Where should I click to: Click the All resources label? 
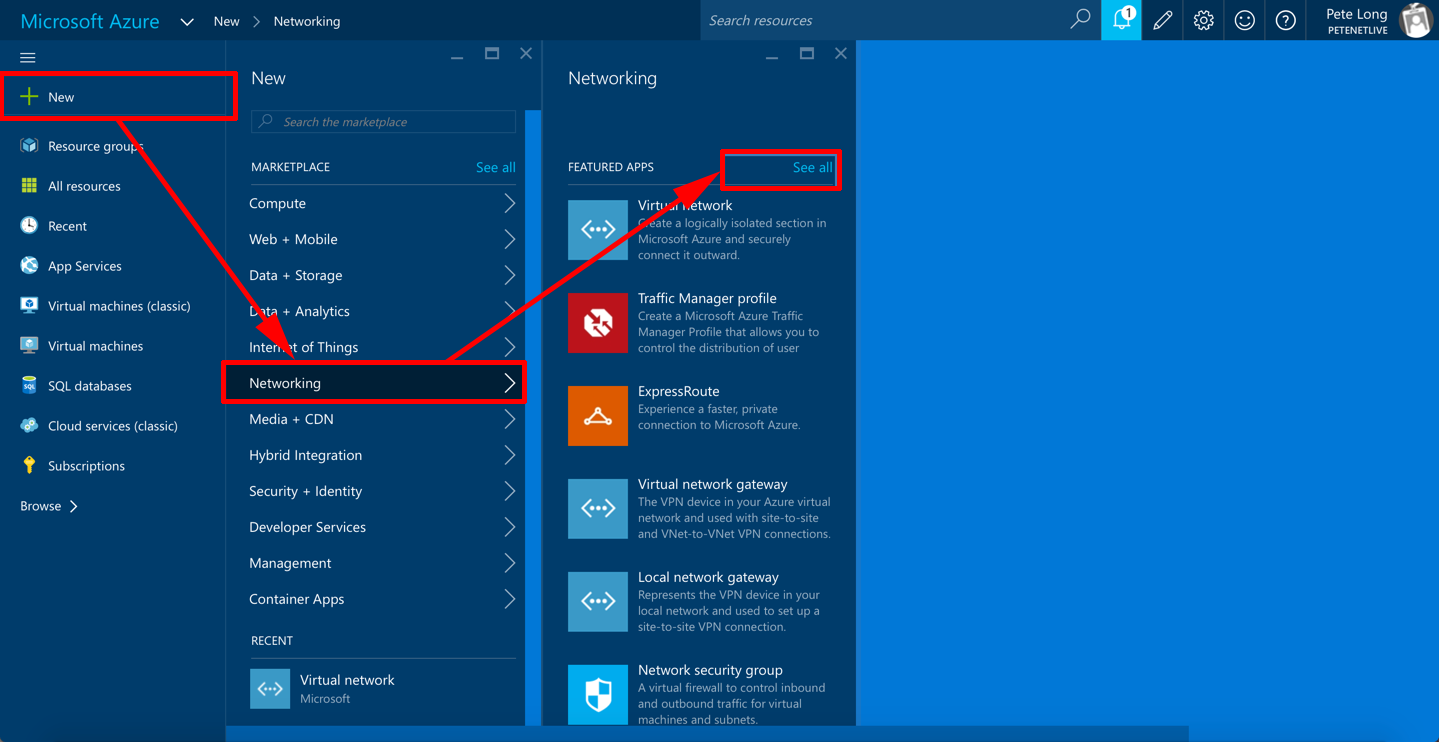click(x=84, y=186)
